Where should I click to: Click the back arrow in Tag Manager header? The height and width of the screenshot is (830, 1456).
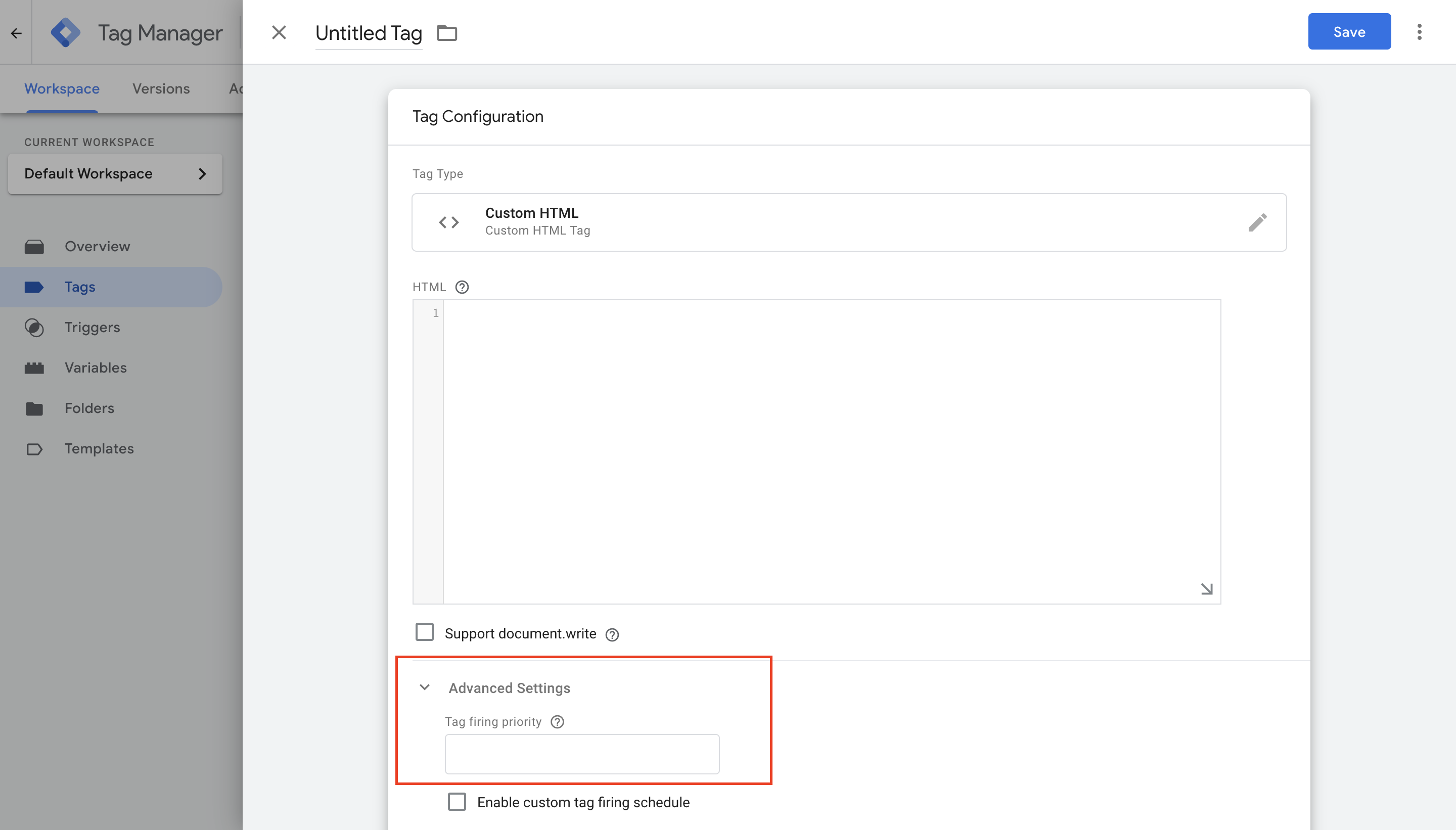click(x=16, y=33)
